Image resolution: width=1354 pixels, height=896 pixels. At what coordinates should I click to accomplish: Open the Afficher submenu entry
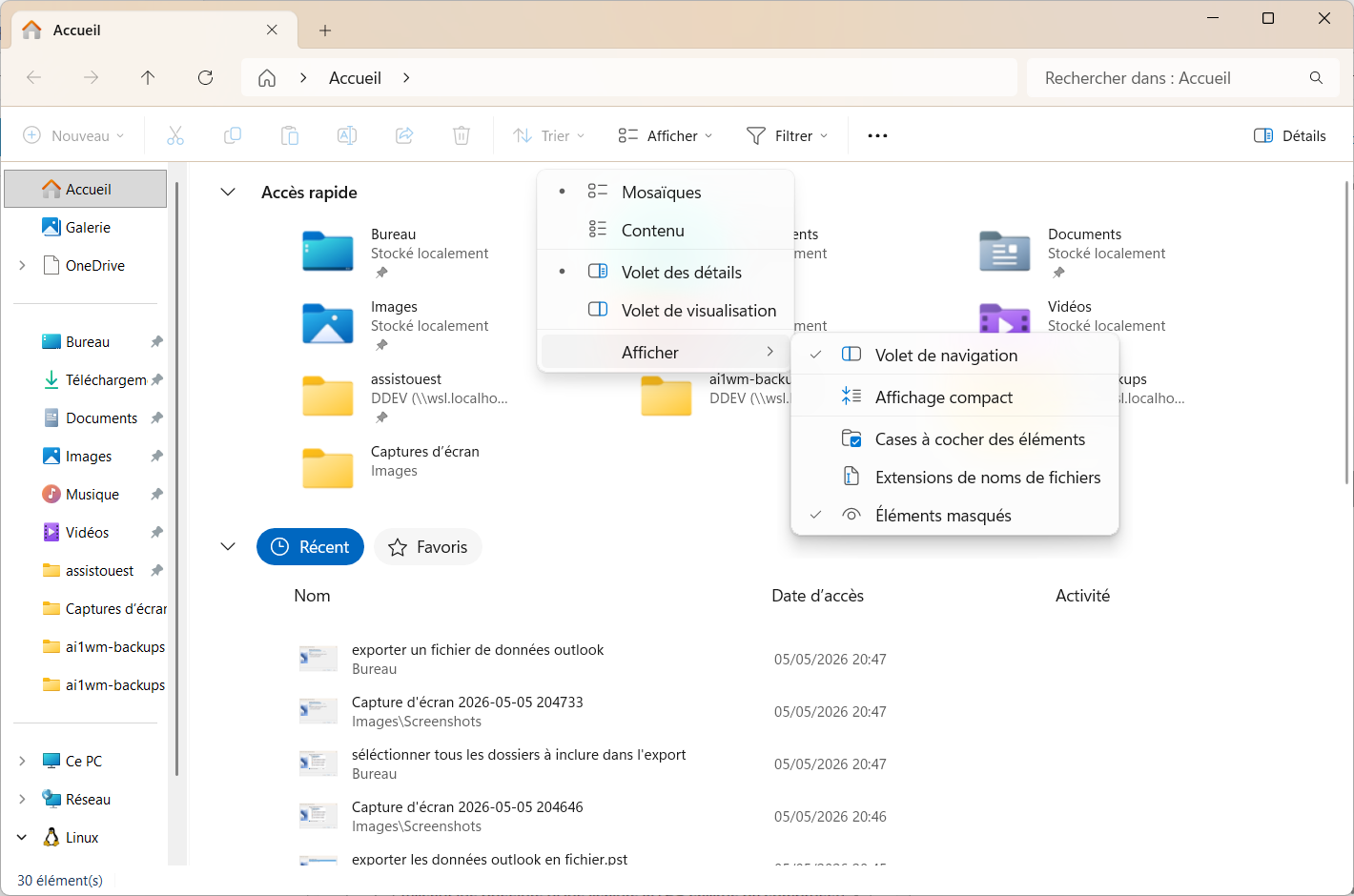coord(666,352)
